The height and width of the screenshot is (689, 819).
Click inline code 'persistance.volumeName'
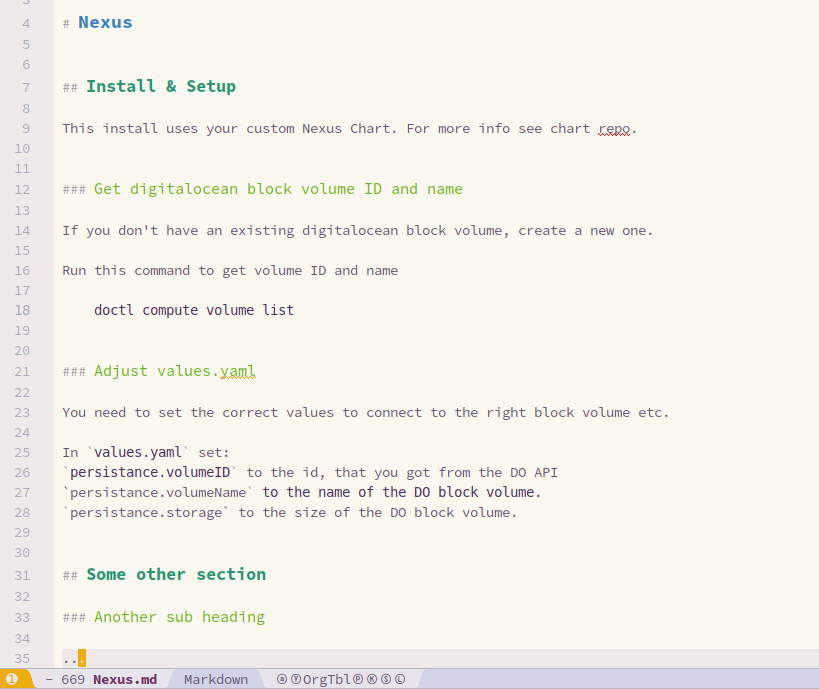tap(158, 493)
